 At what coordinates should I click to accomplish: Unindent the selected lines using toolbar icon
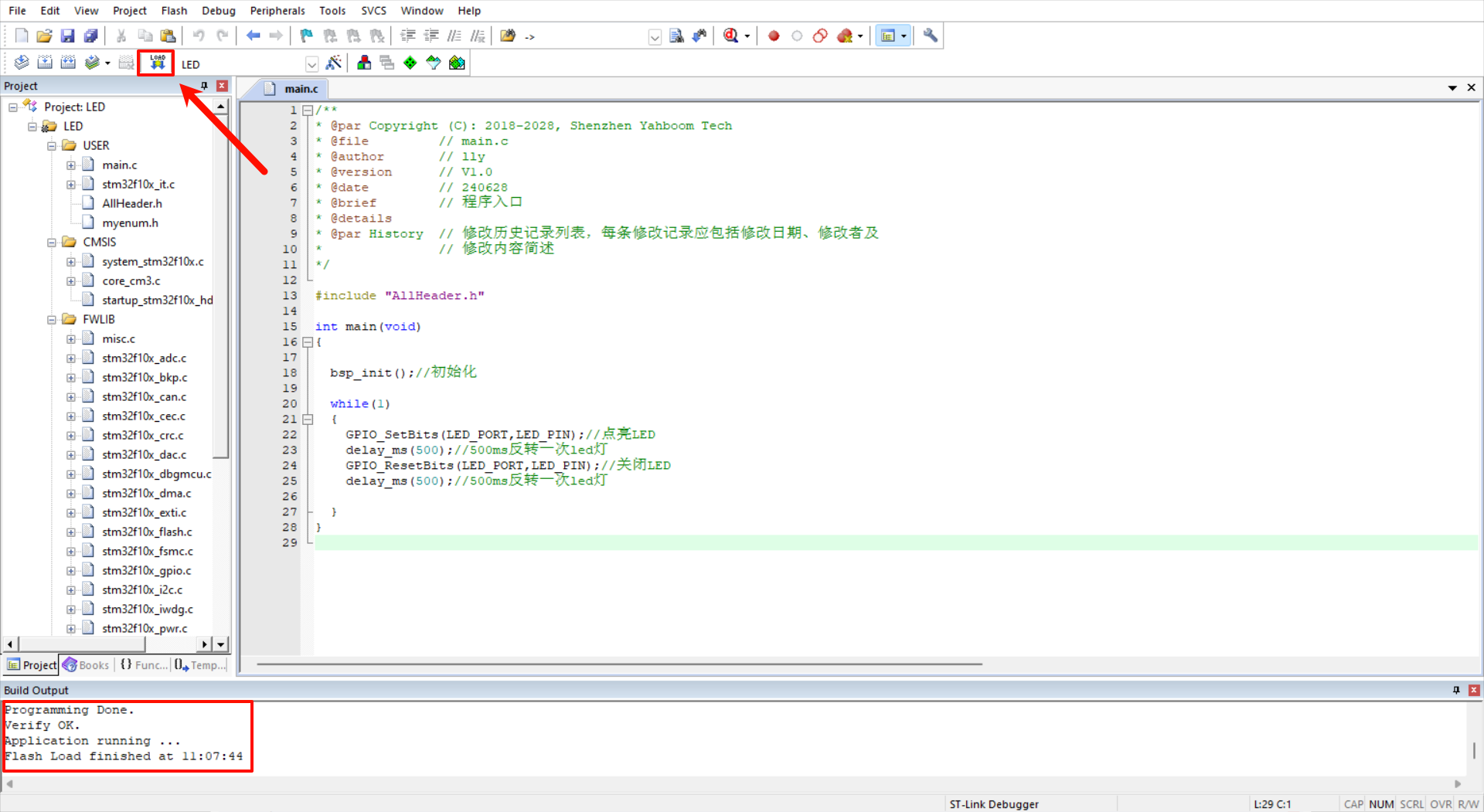[431, 36]
